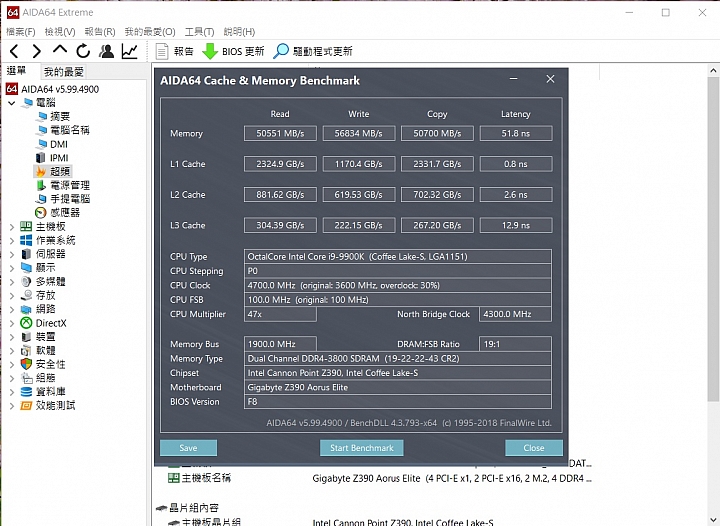Open the 我的最愛(O) menu
Screen dimensions: 720x526
pos(150,32)
